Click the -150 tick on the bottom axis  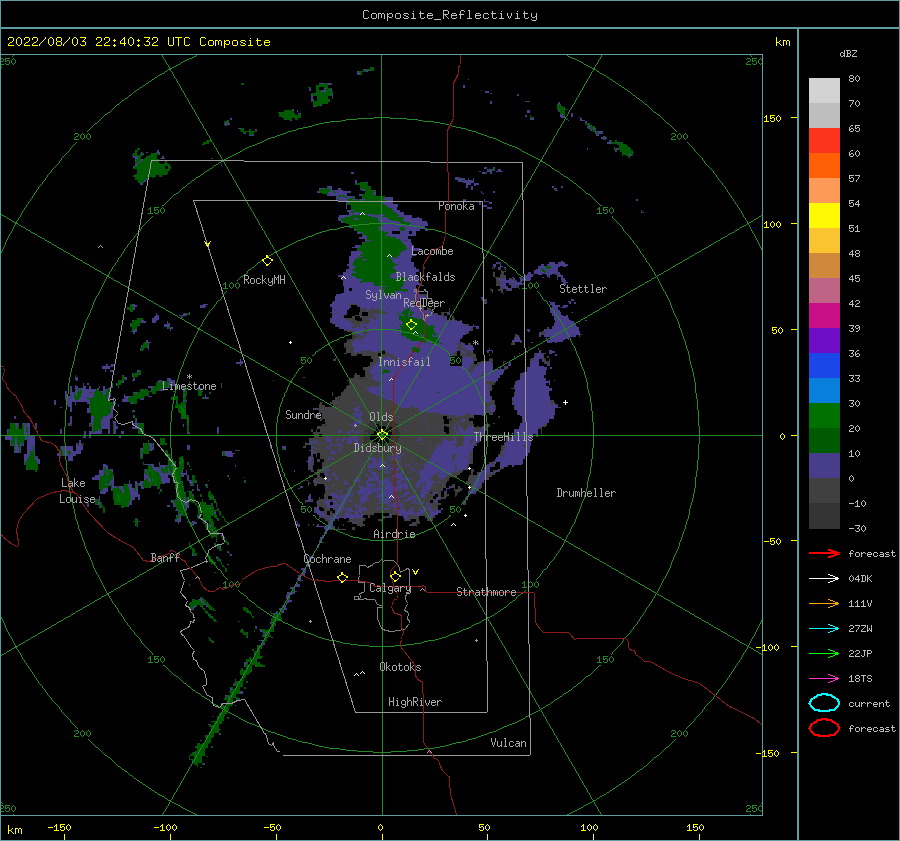[59, 827]
